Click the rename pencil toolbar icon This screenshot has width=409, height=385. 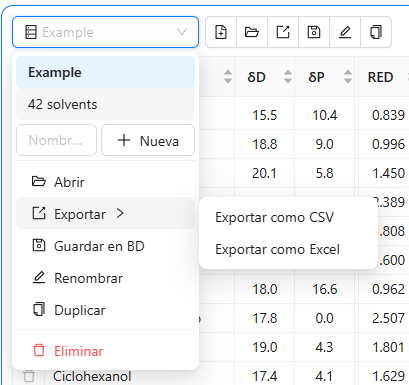(x=345, y=32)
